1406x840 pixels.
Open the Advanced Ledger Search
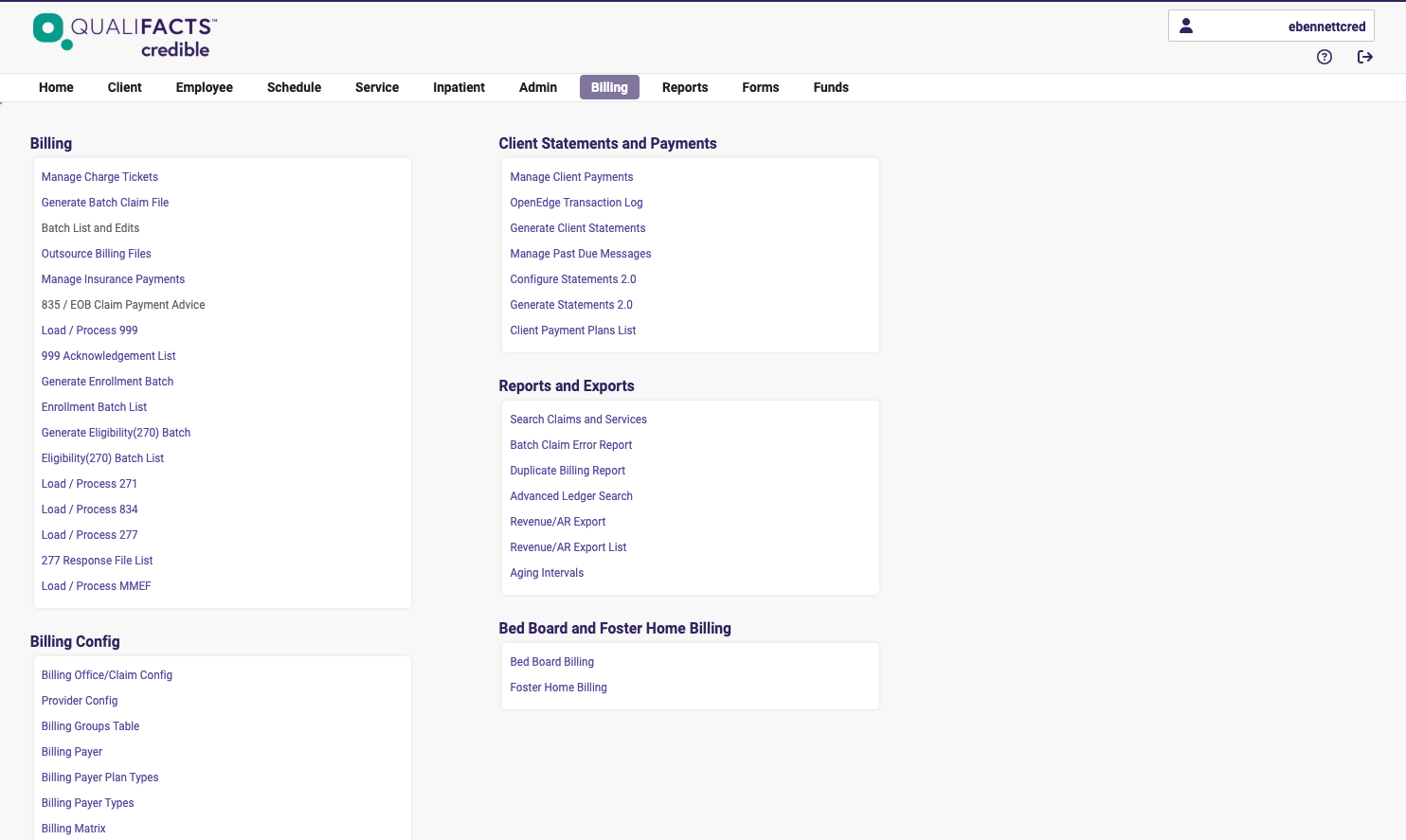click(x=571, y=495)
